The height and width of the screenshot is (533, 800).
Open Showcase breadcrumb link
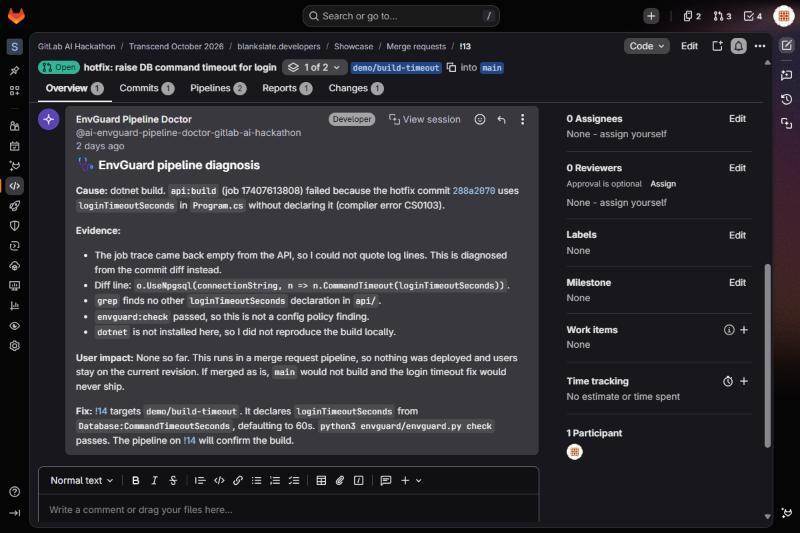coord(354,46)
